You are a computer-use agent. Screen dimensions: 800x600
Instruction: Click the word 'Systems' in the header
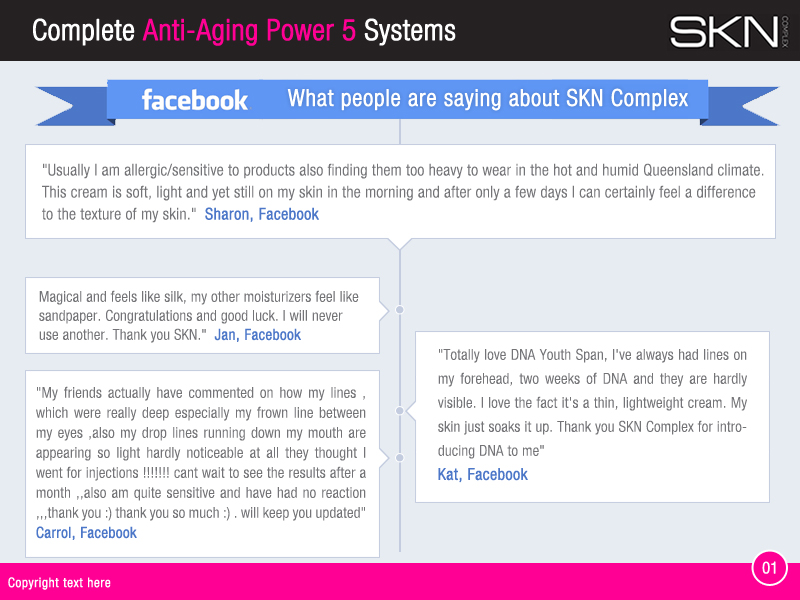410,31
